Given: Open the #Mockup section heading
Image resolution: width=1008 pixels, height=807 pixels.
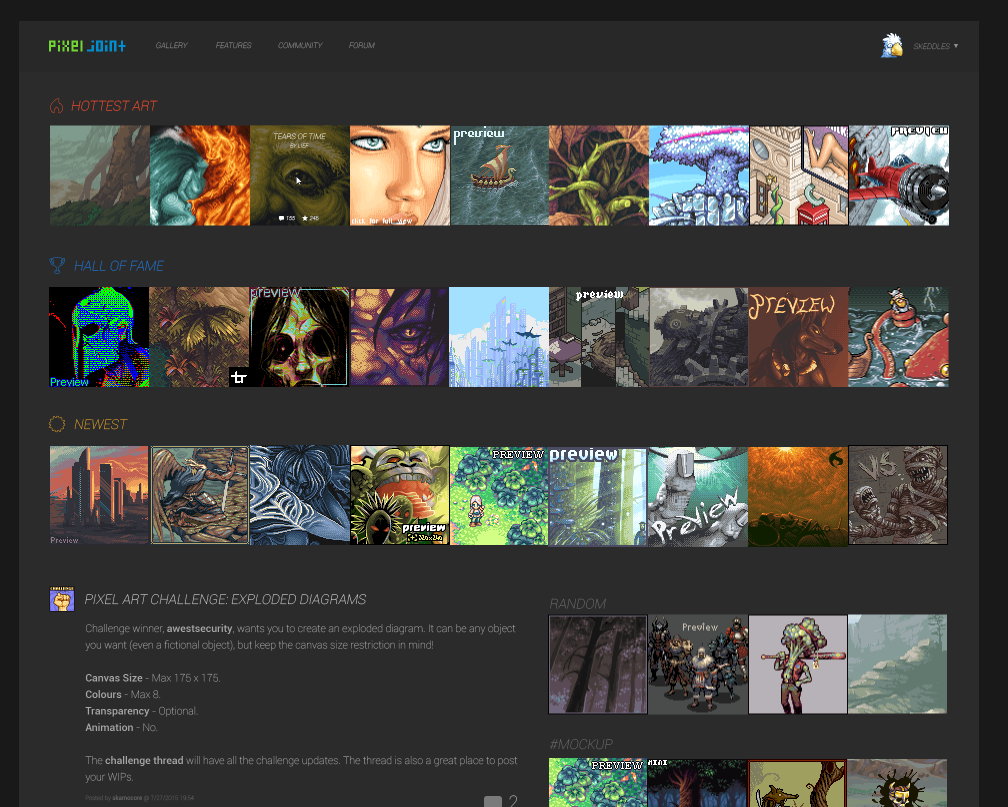Looking at the screenshot, I should point(581,744).
